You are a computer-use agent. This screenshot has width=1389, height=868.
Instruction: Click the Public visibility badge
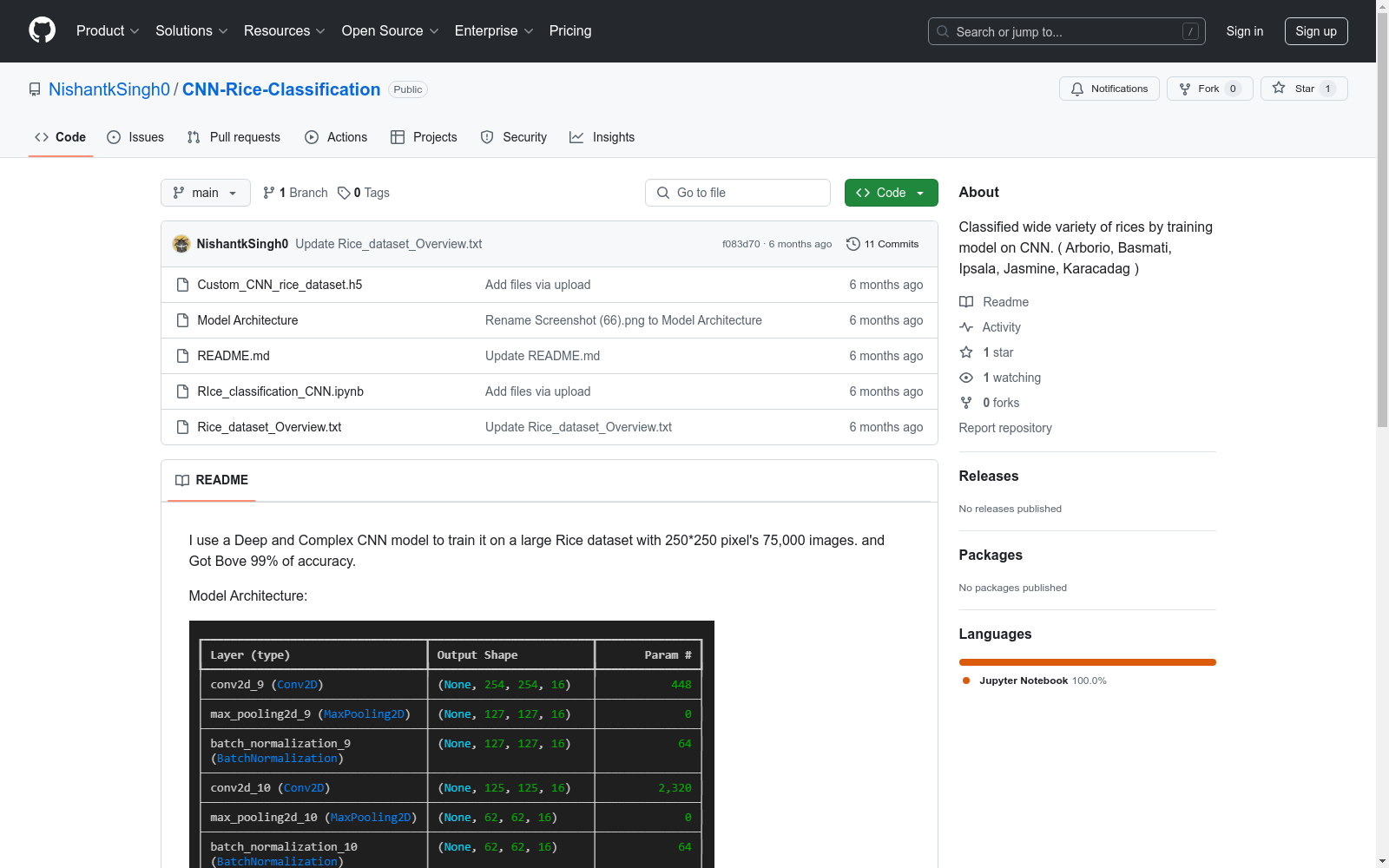pos(408,89)
